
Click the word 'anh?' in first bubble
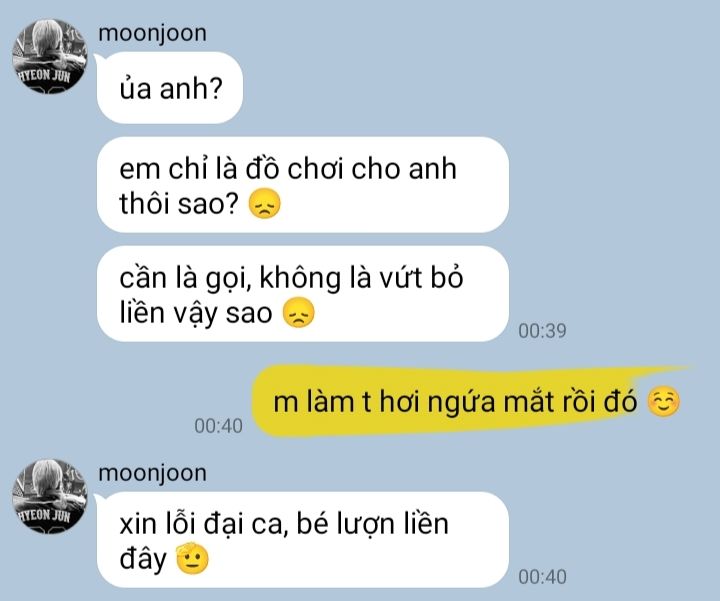pyautogui.click(x=191, y=89)
